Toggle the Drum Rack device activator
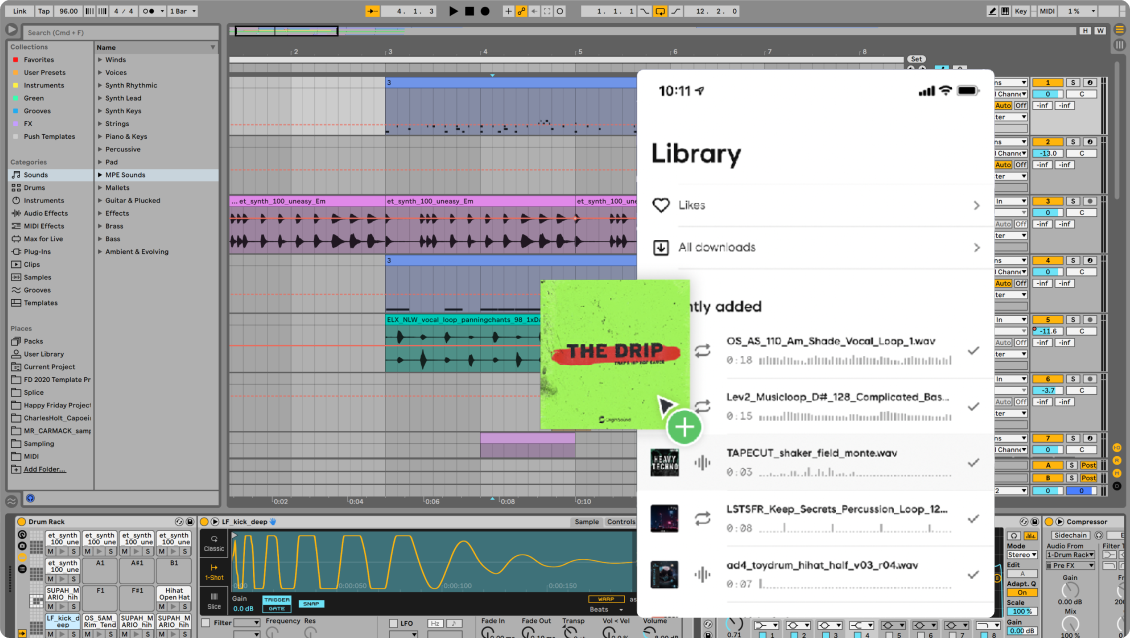Viewport: 1130px width, 638px height. tap(22, 521)
